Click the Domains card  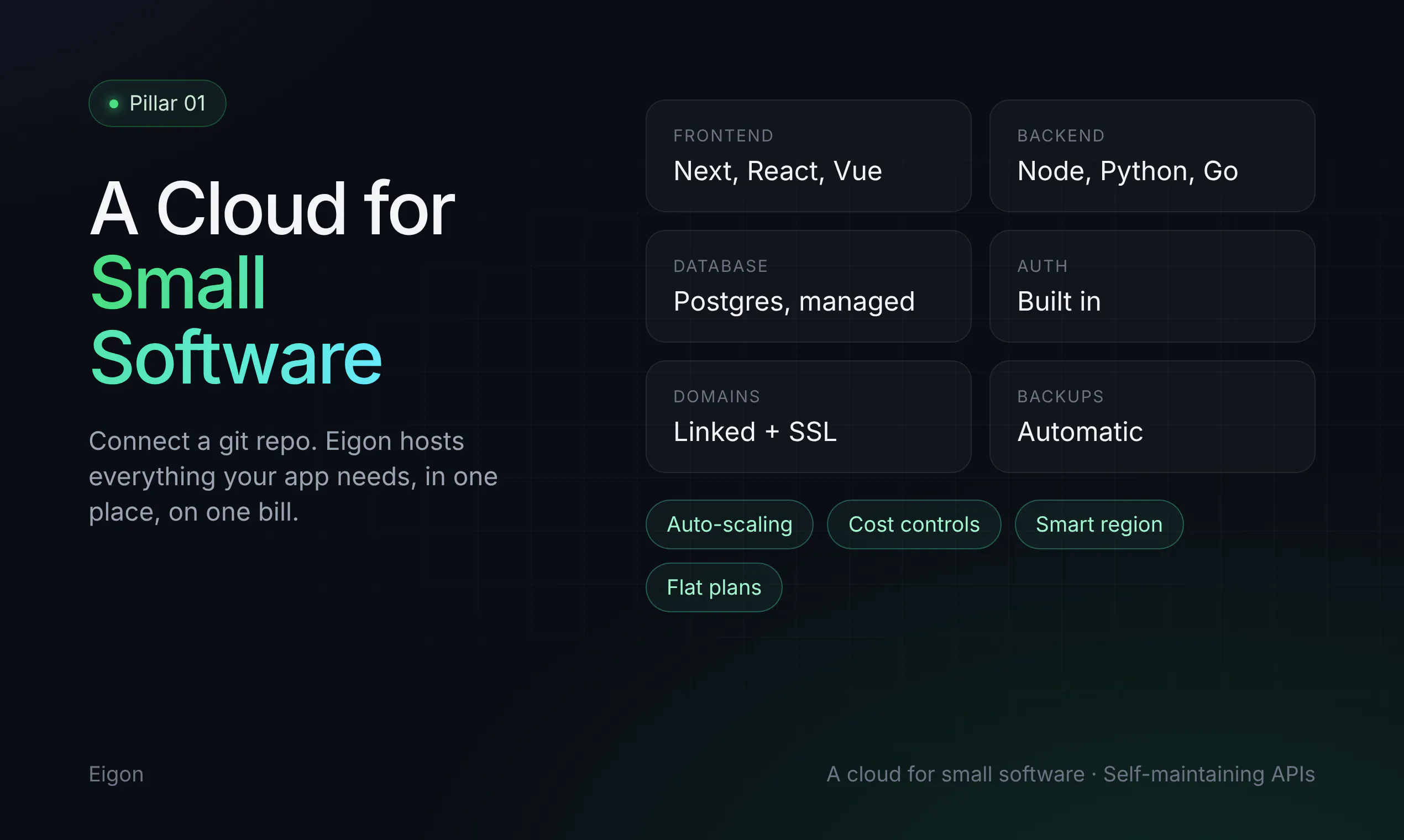[x=809, y=417]
